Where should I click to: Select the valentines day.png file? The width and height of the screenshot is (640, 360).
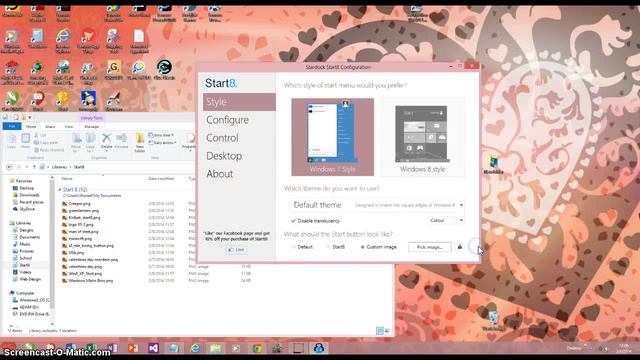click(x=85, y=267)
